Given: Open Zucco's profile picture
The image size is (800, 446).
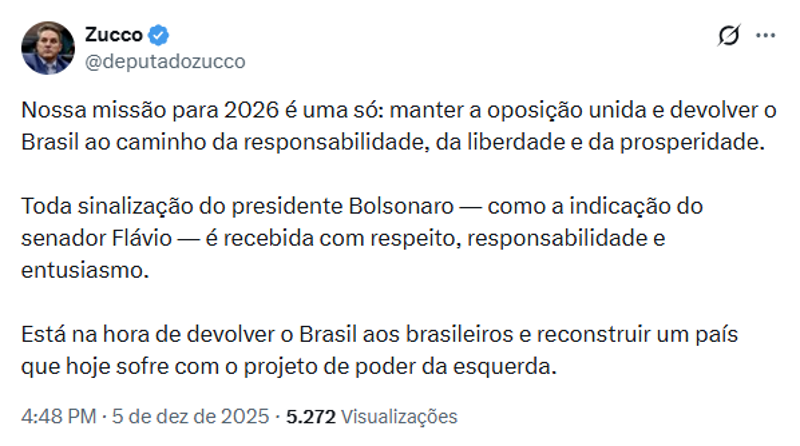Looking at the screenshot, I should [47, 47].
